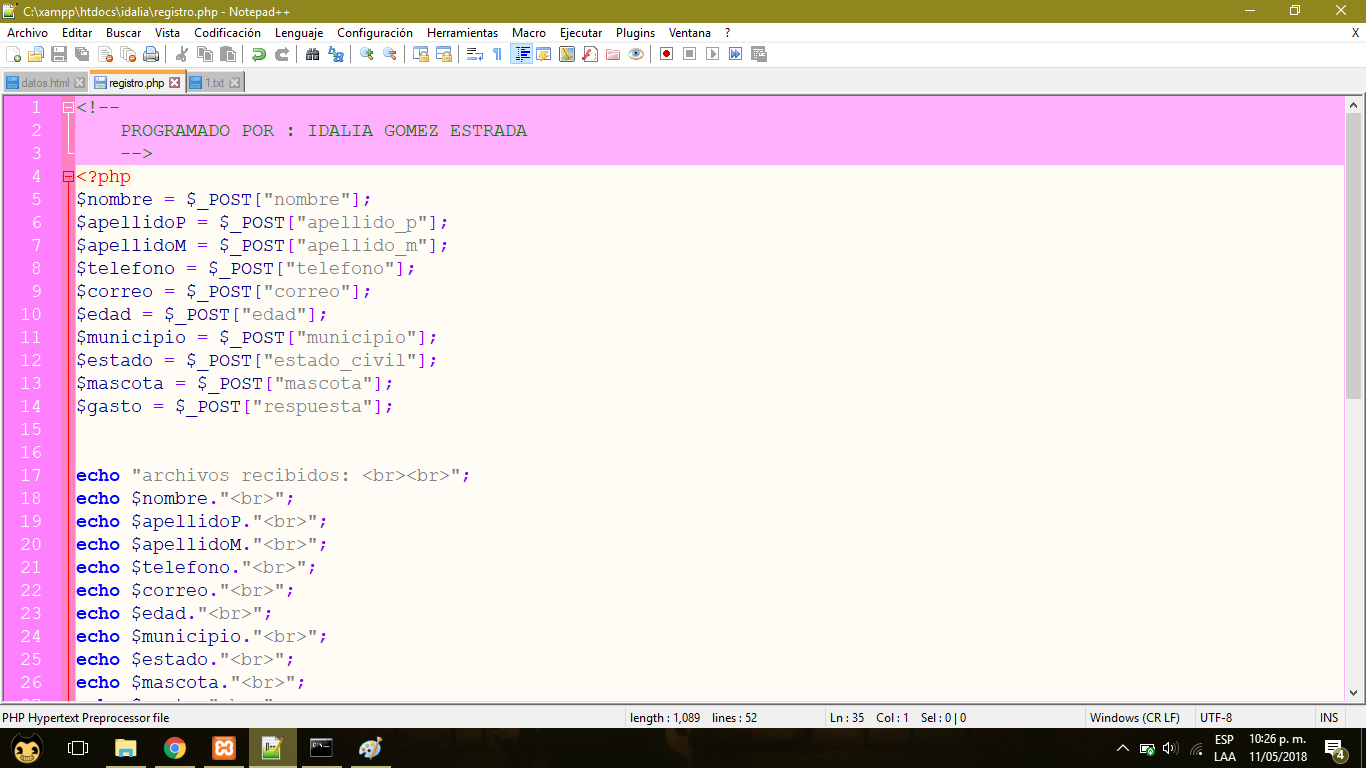Launch Google Chrome from the taskbar

click(175, 747)
